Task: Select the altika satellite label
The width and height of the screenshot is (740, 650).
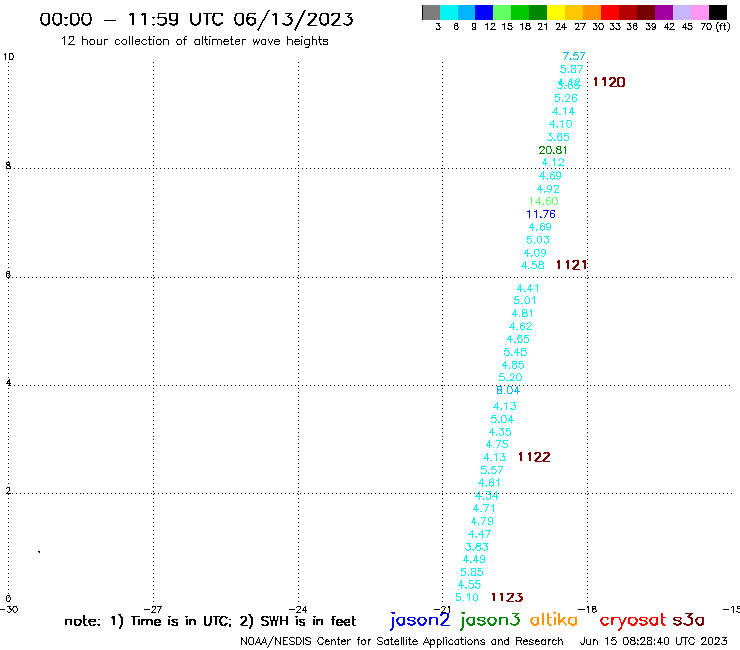Action: click(x=553, y=620)
